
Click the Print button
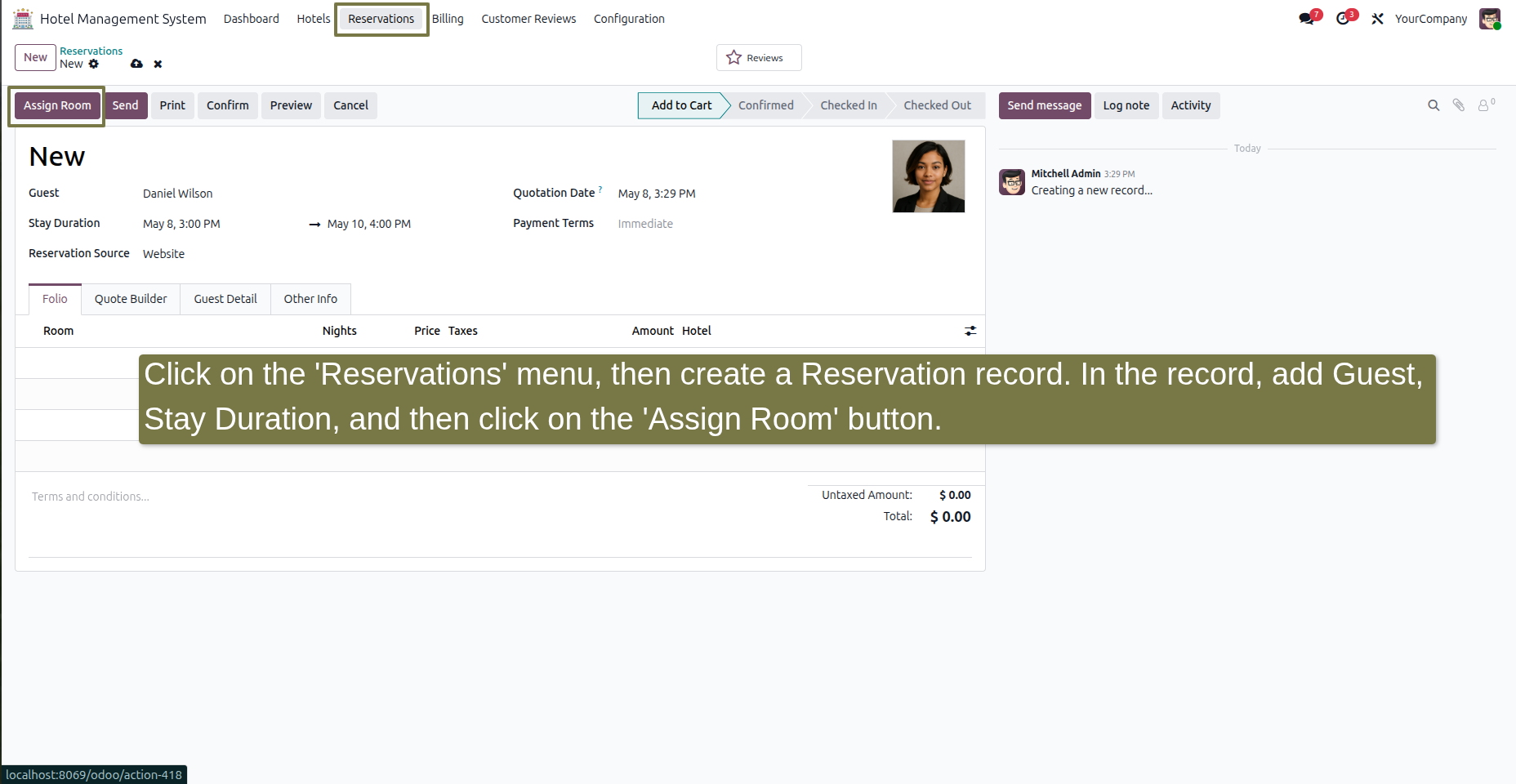coord(172,105)
